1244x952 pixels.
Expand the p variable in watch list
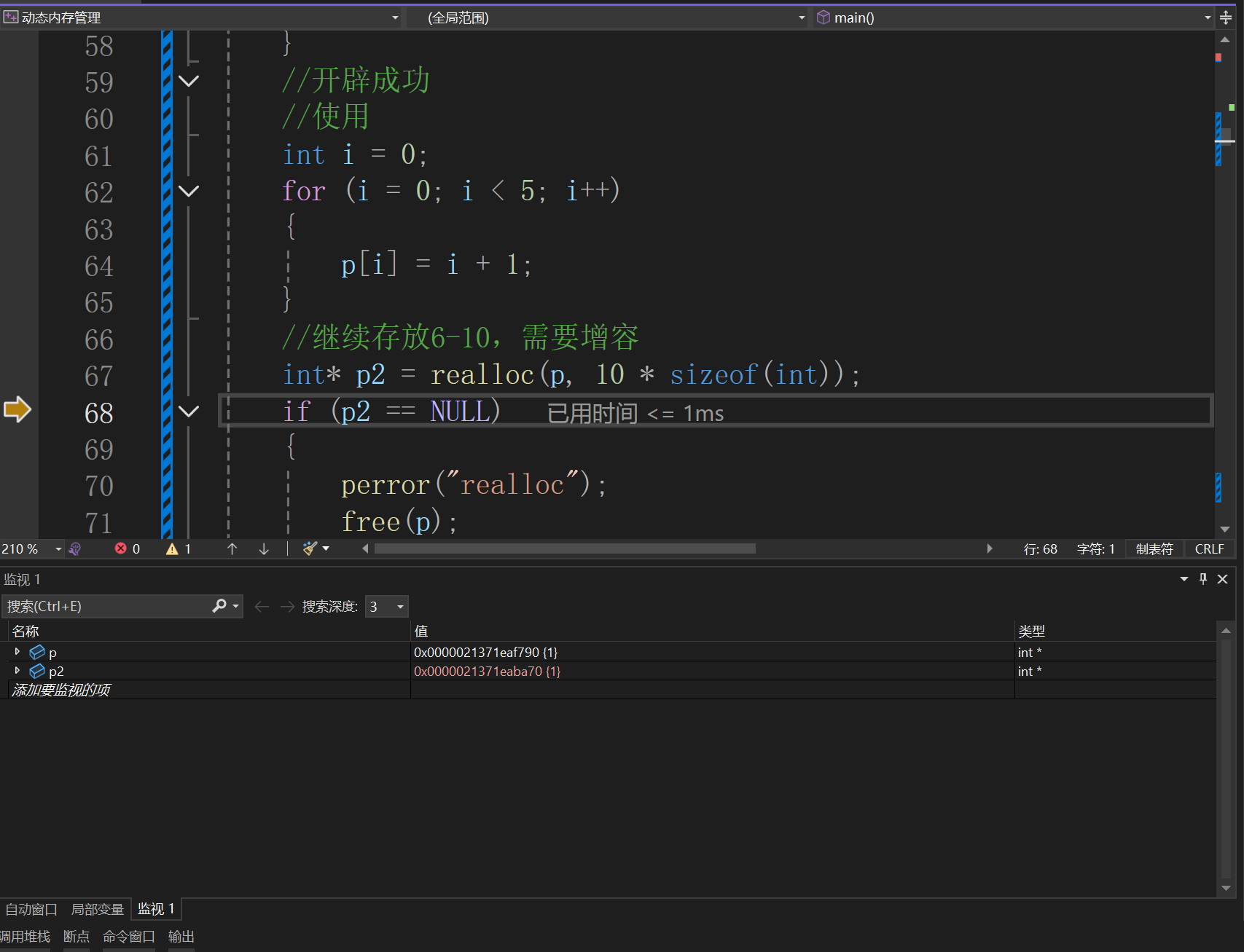(x=17, y=652)
